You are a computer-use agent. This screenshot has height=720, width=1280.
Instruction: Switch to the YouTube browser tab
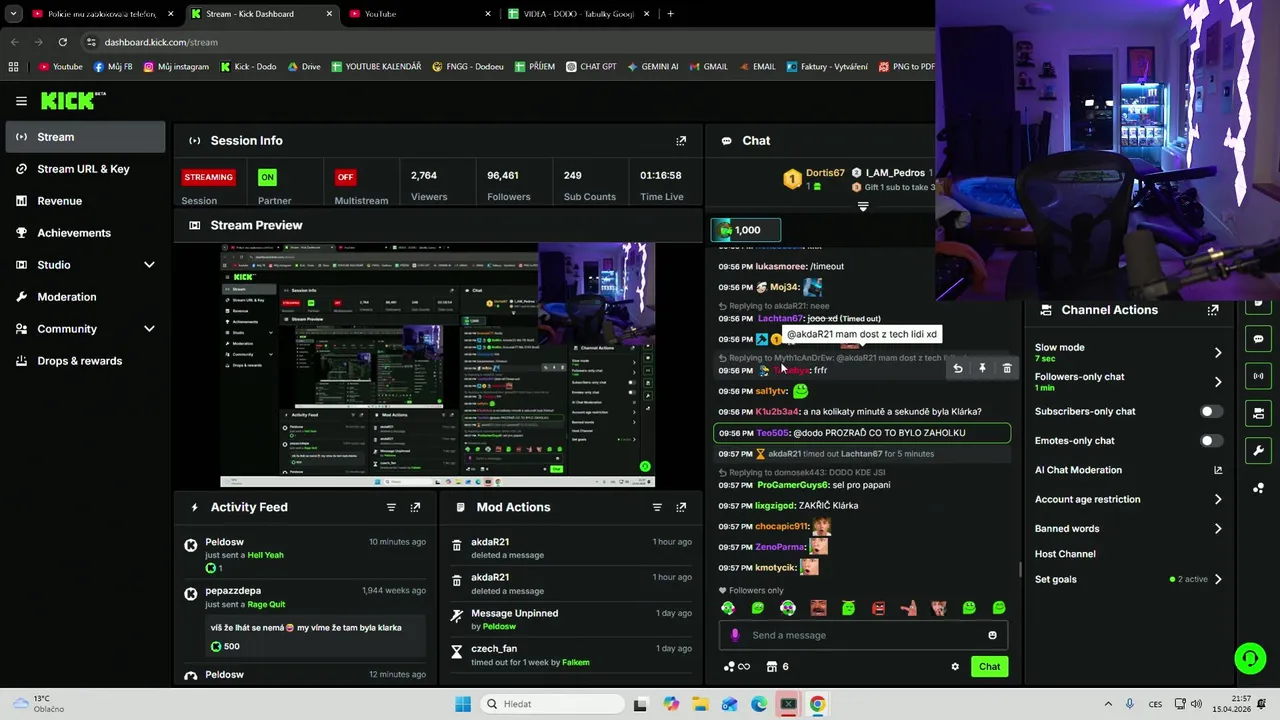420,14
